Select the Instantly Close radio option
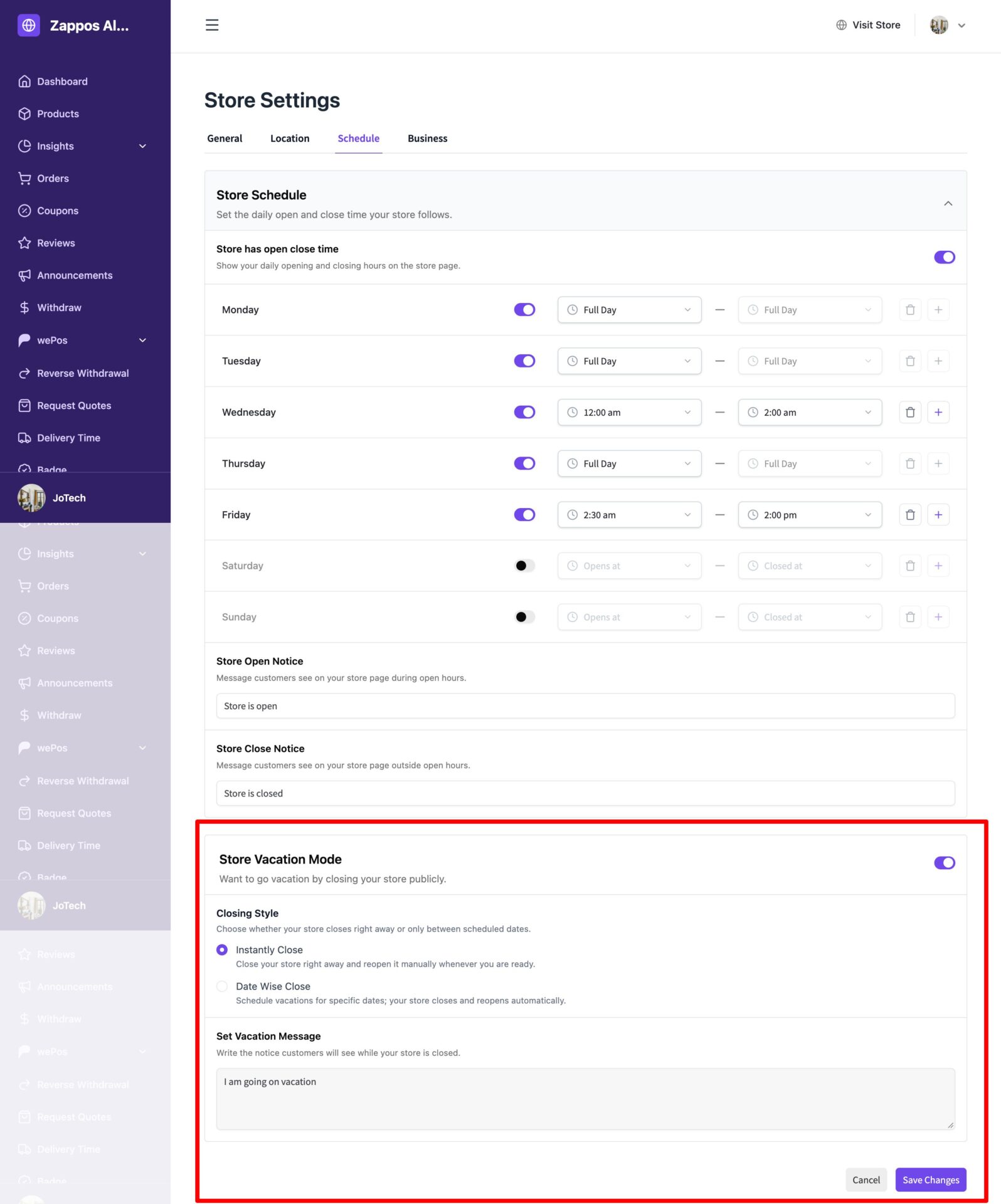Image resolution: width=1001 pixels, height=1204 pixels. tap(222, 951)
